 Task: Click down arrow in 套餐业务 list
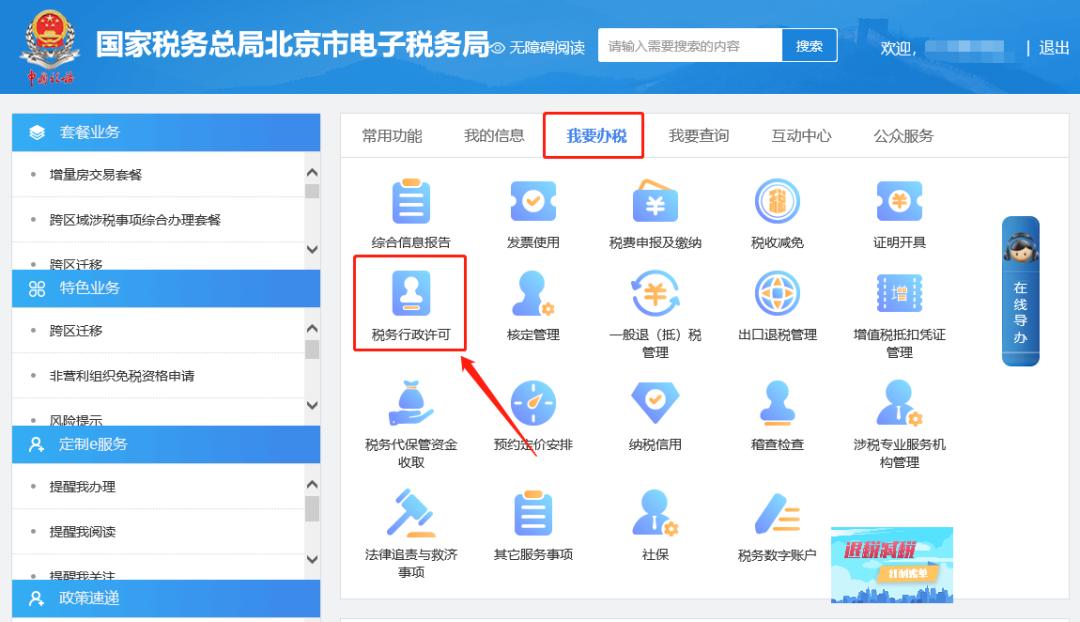point(312,249)
